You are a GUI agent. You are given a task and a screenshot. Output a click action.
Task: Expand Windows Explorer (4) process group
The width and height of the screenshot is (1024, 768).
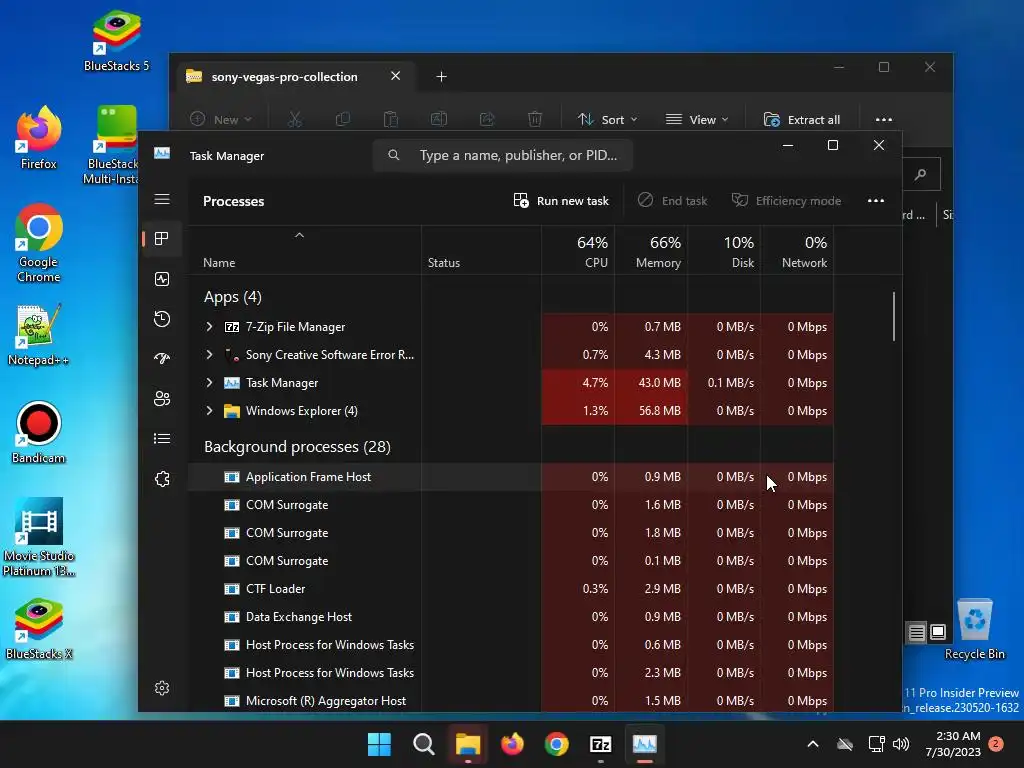click(209, 411)
